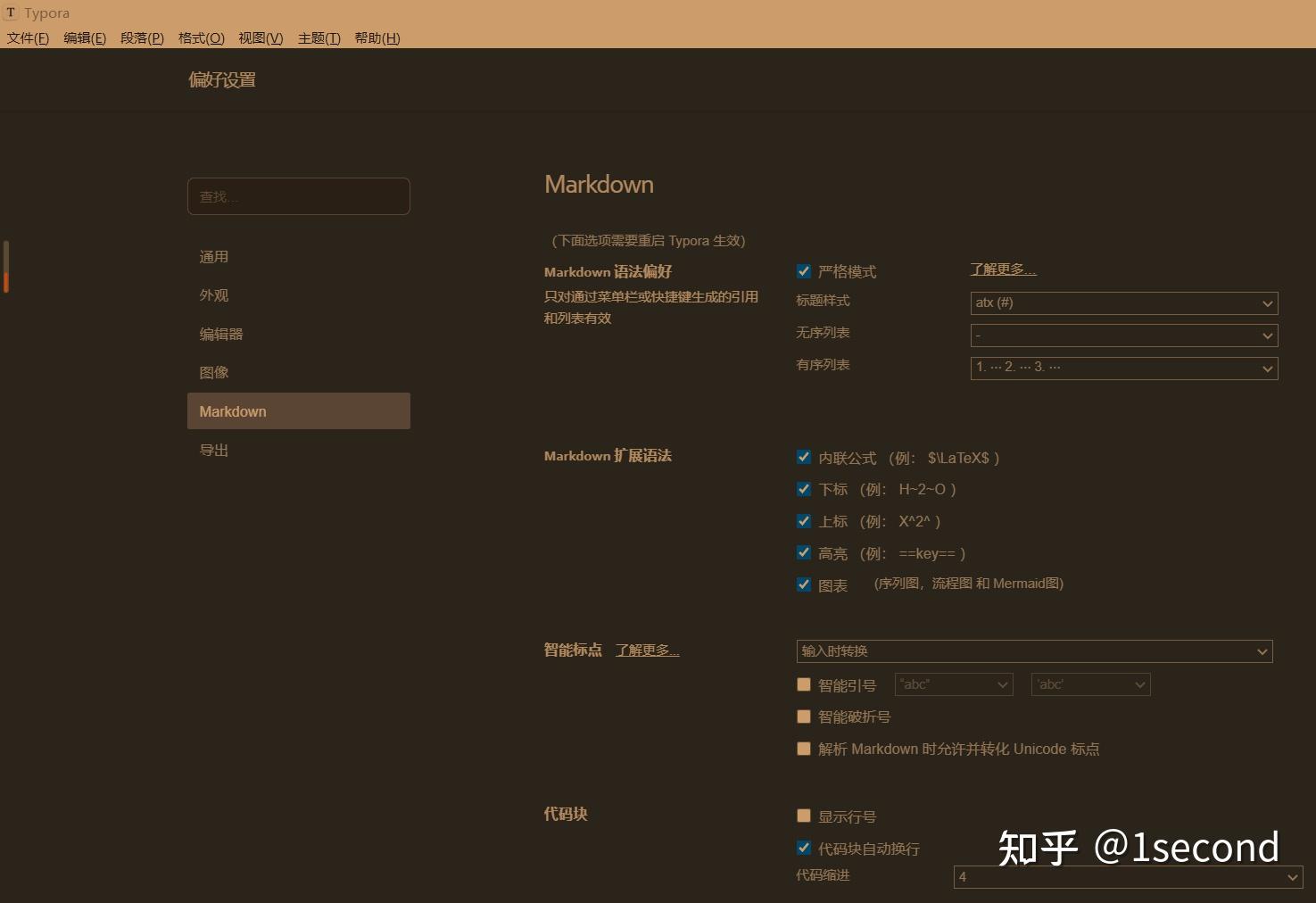
Task: Open the 标题样式 atx (#) dropdown
Action: pos(1124,303)
